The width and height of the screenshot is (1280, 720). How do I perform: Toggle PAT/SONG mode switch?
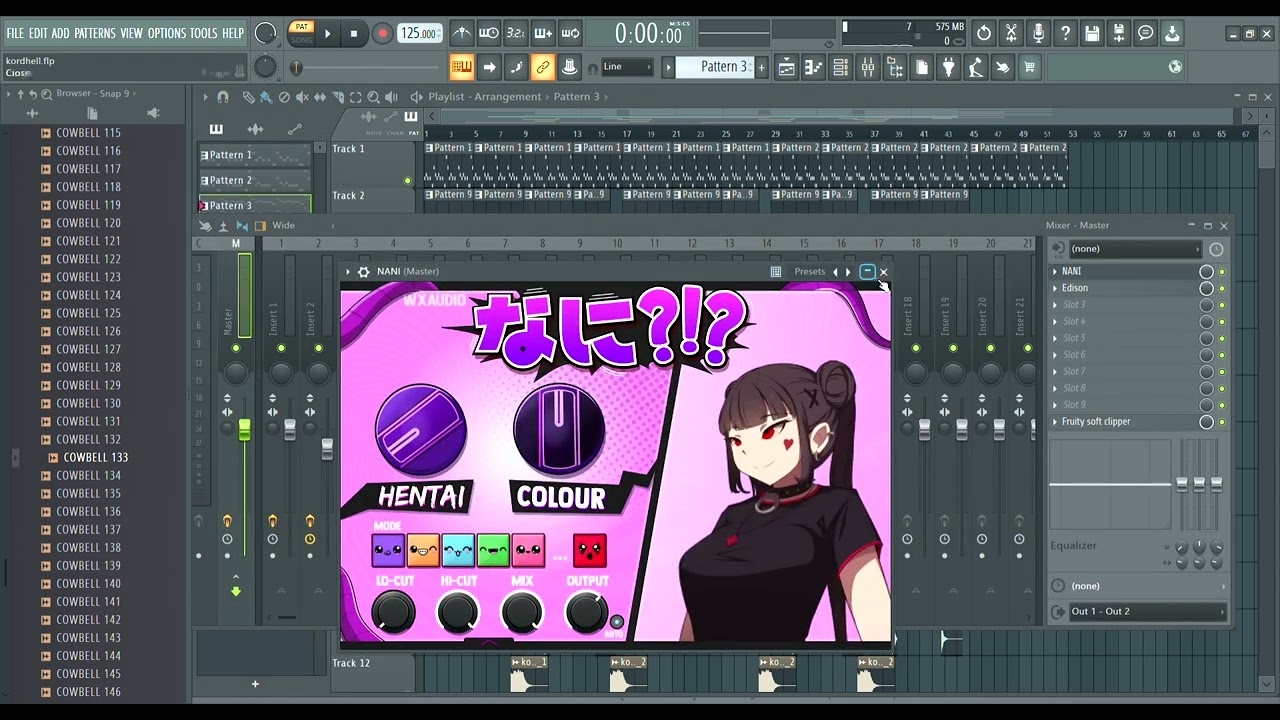(301, 33)
